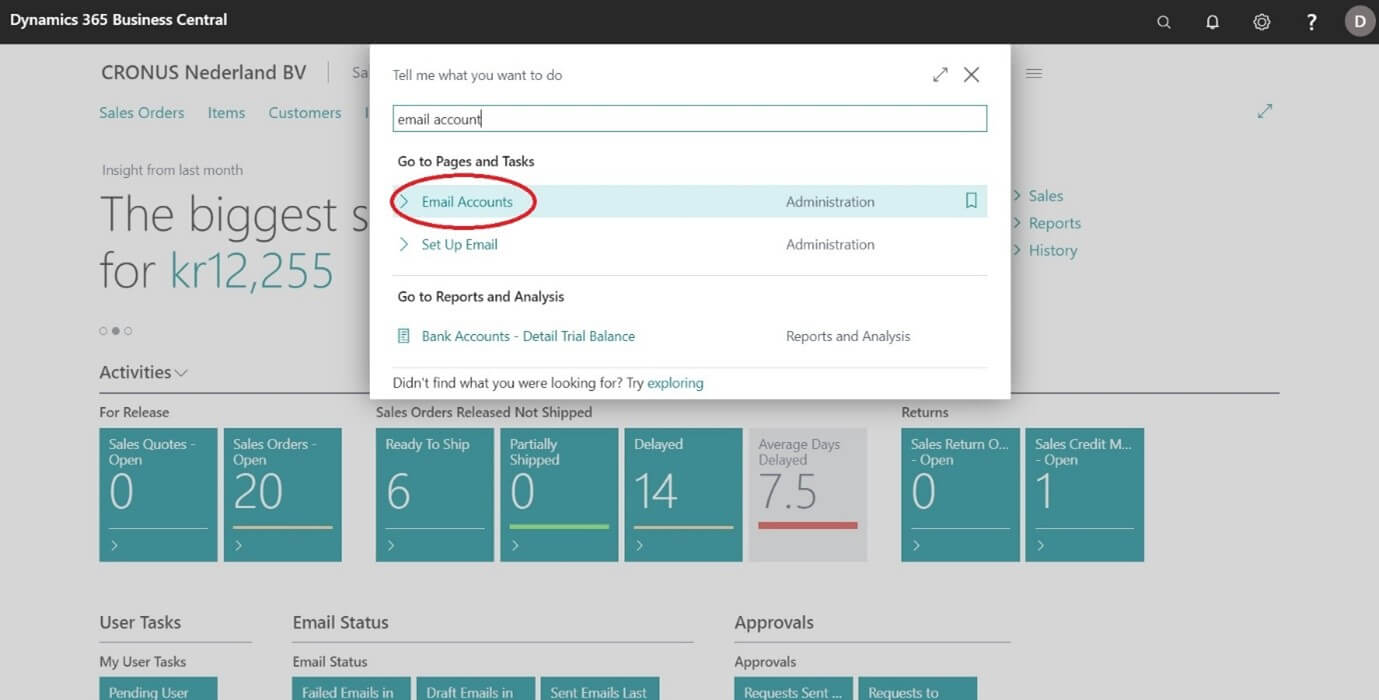
Task: Expand the Sales menu group
Action: [x=1040, y=196]
